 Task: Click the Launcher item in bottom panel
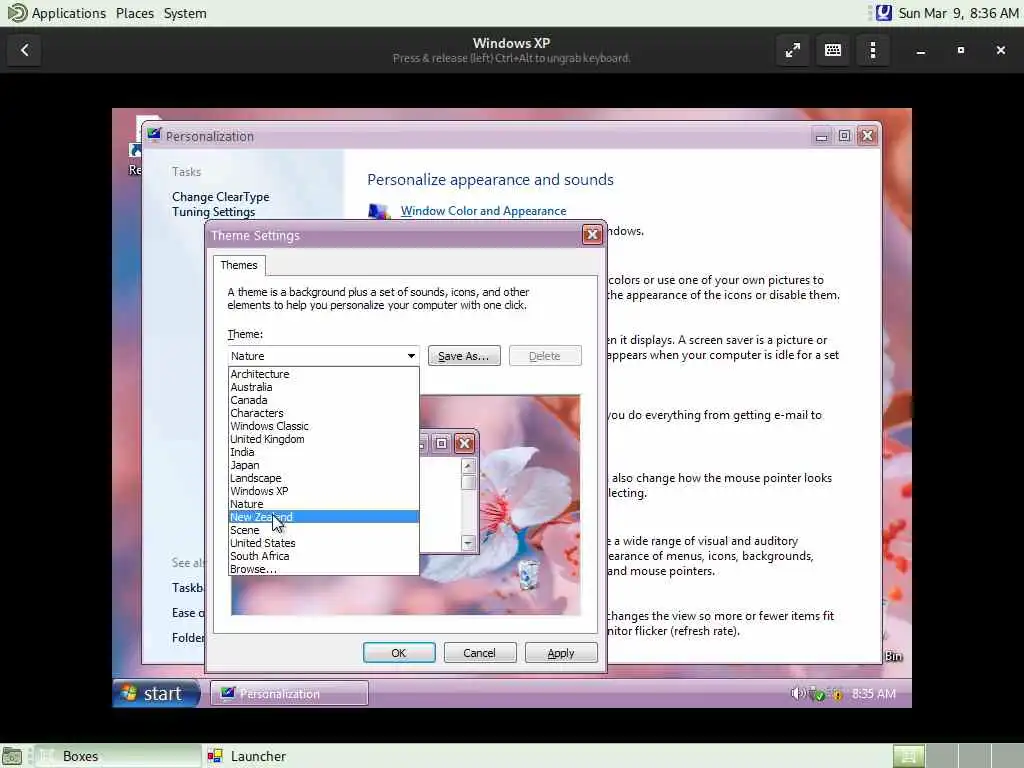[247, 756]
